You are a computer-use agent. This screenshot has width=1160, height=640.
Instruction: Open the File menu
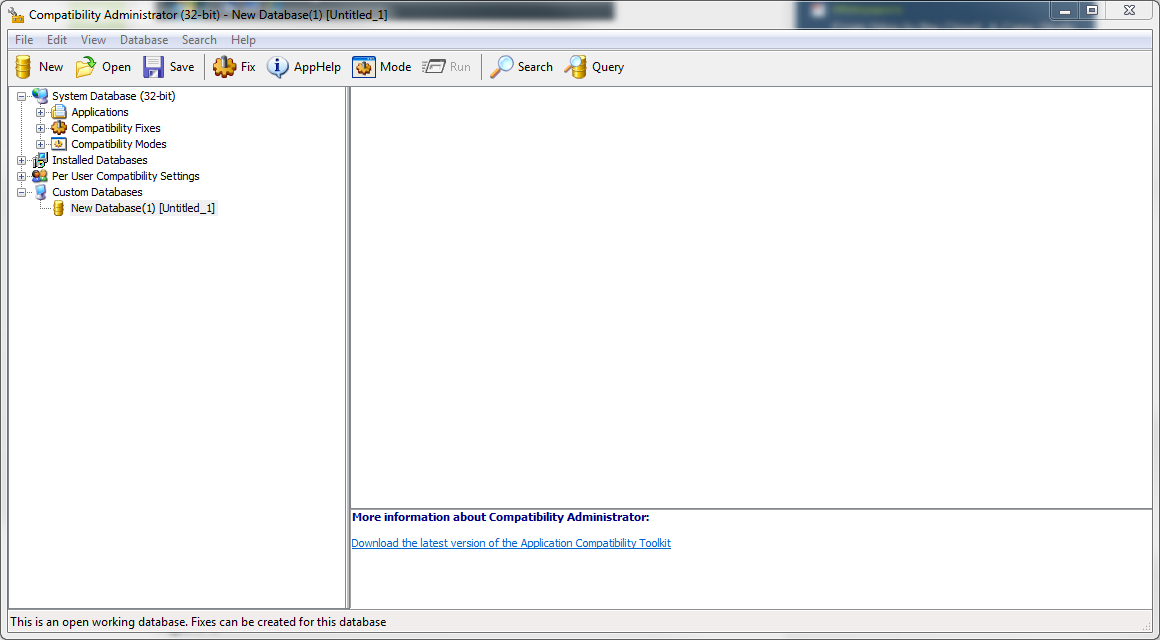24,40
